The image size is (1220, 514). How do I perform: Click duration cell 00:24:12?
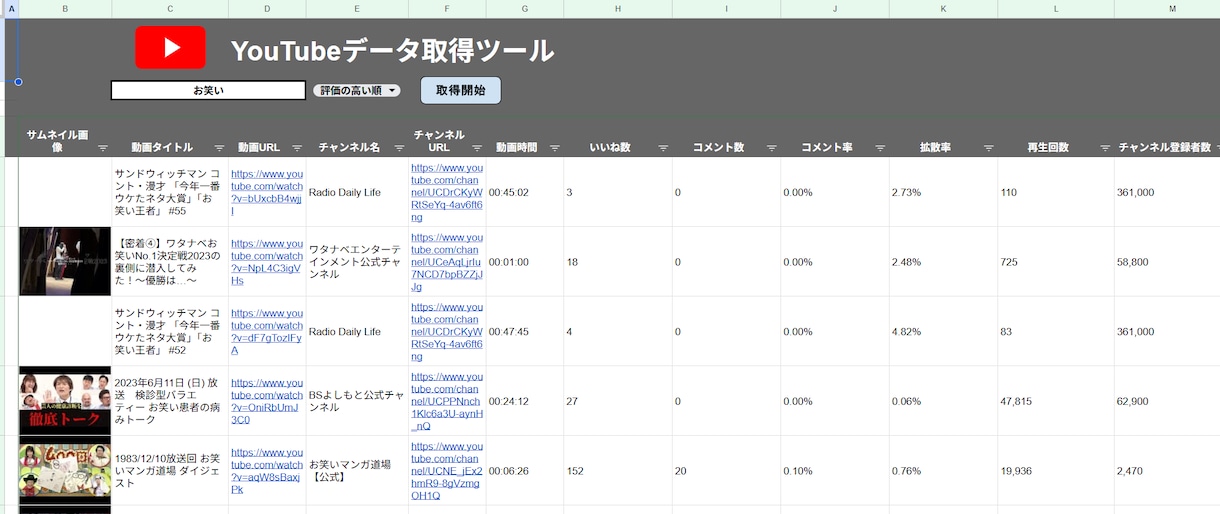pos(525,401)
